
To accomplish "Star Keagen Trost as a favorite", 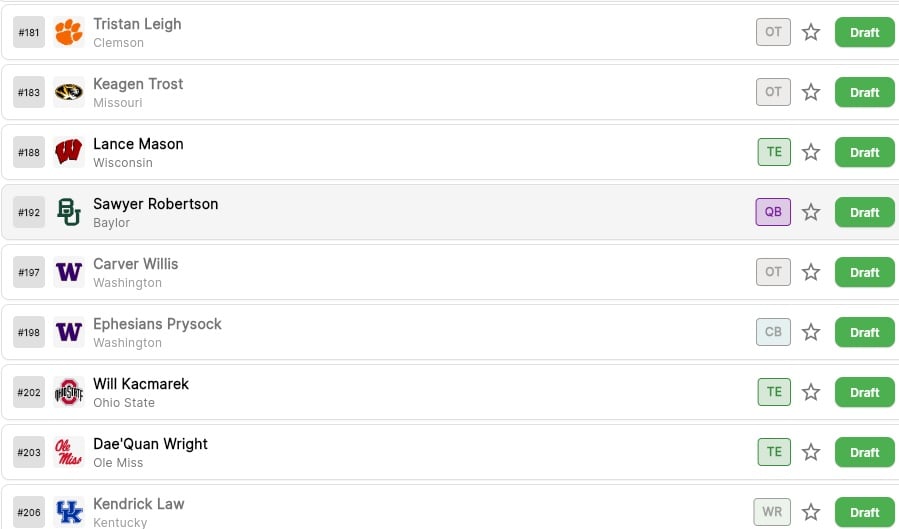I will [811, 92].
